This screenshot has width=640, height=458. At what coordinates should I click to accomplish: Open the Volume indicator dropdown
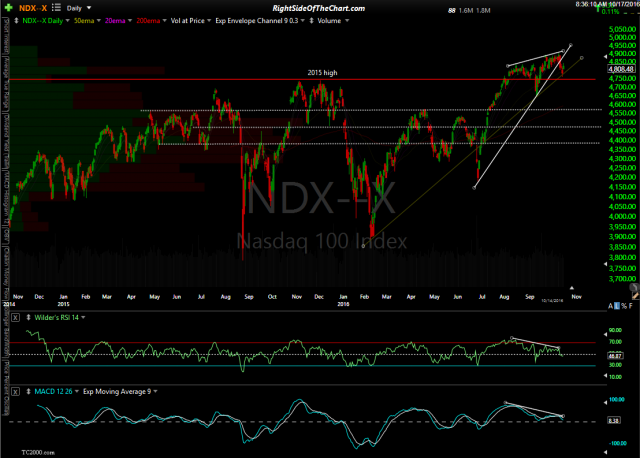[333, 20]
